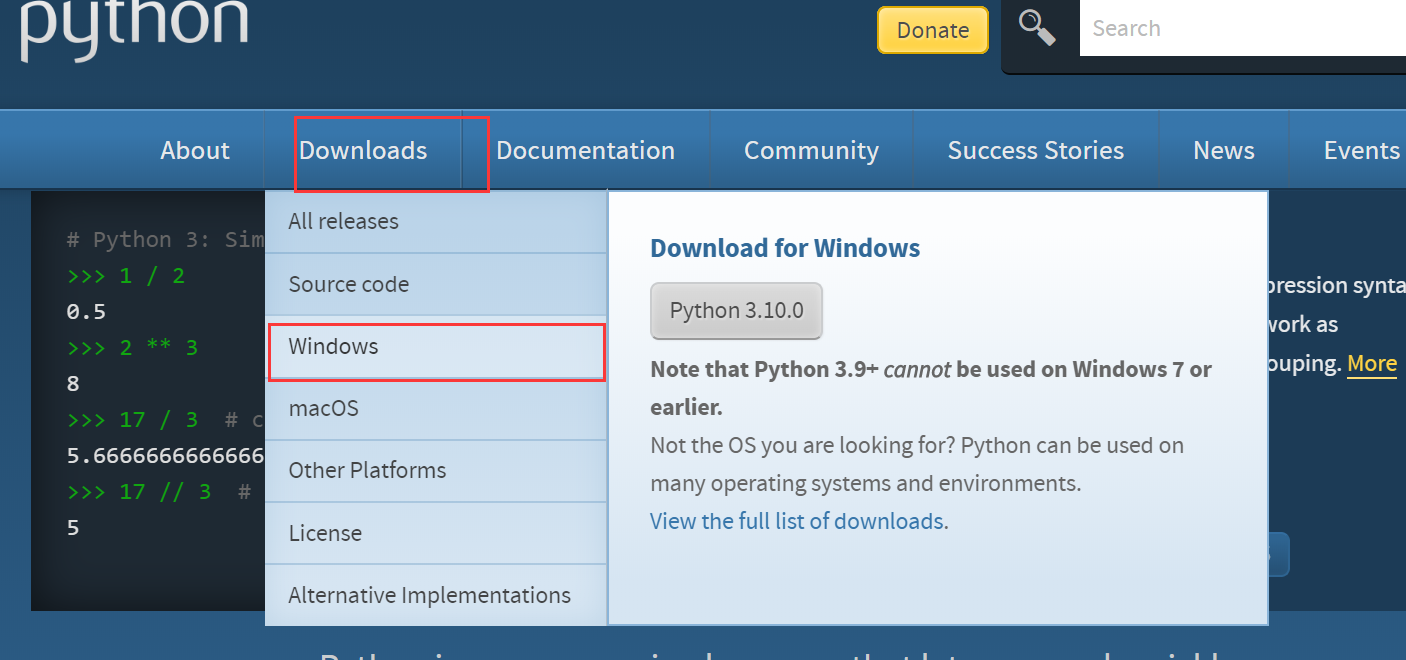
Task: Focus the Search input field
Action: 1240,28
